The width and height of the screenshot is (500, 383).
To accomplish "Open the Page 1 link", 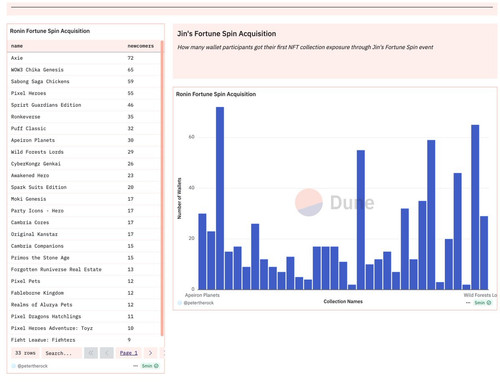I will point(129,353).
